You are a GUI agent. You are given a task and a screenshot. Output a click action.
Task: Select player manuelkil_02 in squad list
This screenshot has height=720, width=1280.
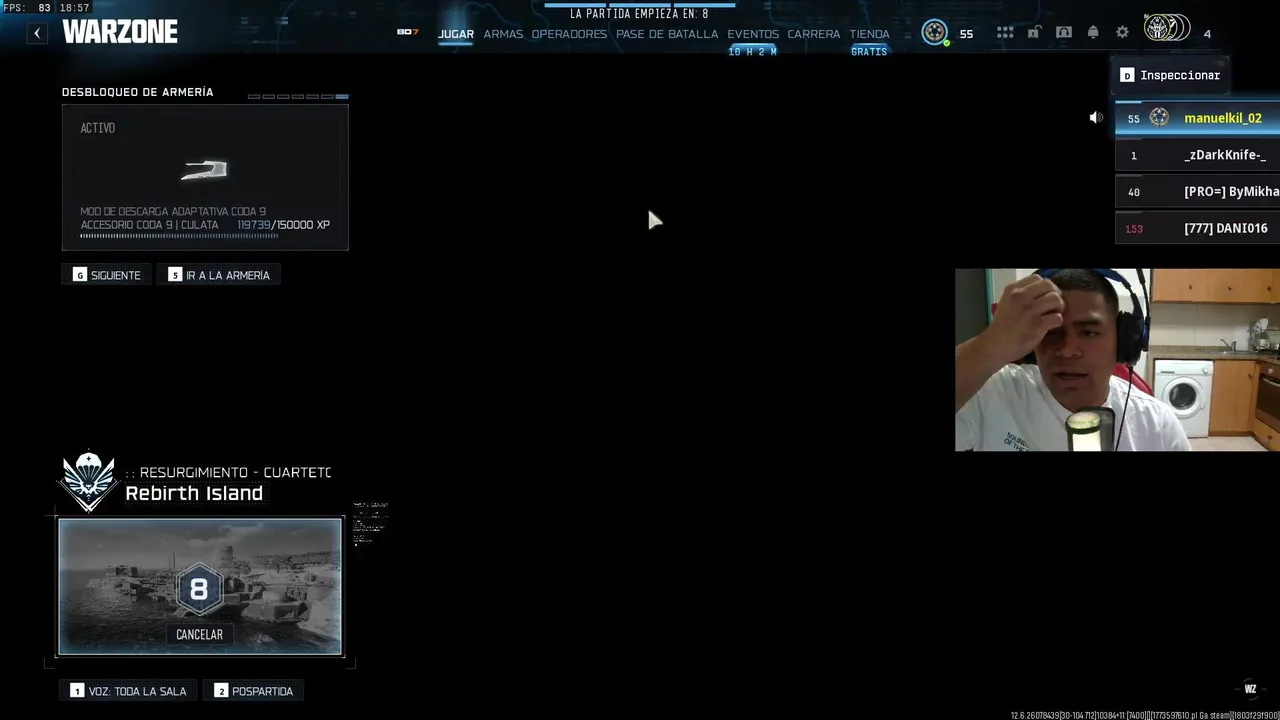(1197, 118)
